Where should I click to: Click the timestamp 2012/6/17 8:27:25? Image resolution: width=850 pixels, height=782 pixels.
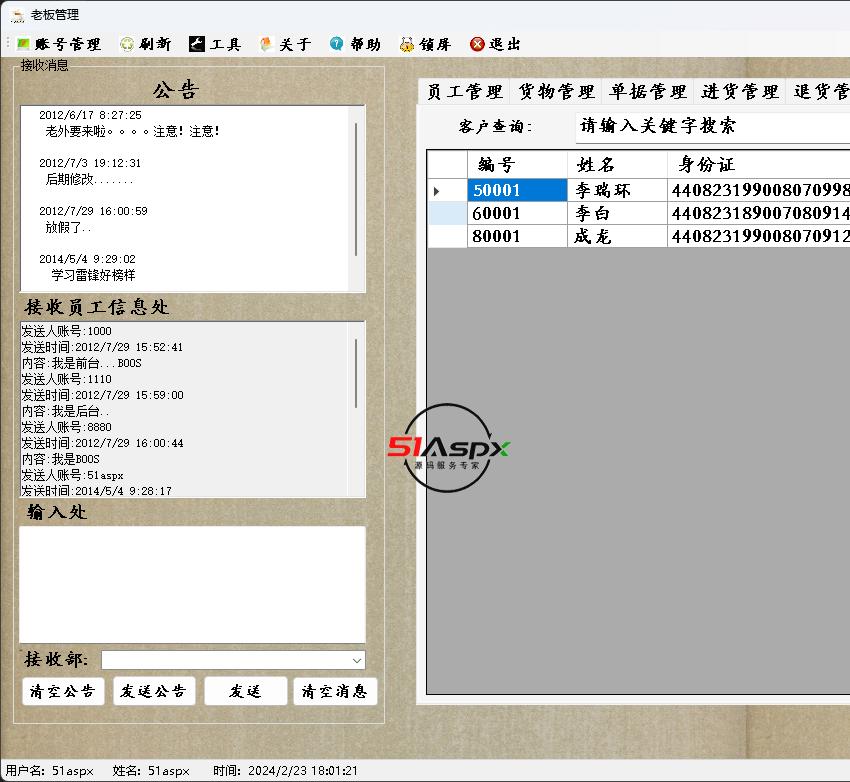coord(90,115)
